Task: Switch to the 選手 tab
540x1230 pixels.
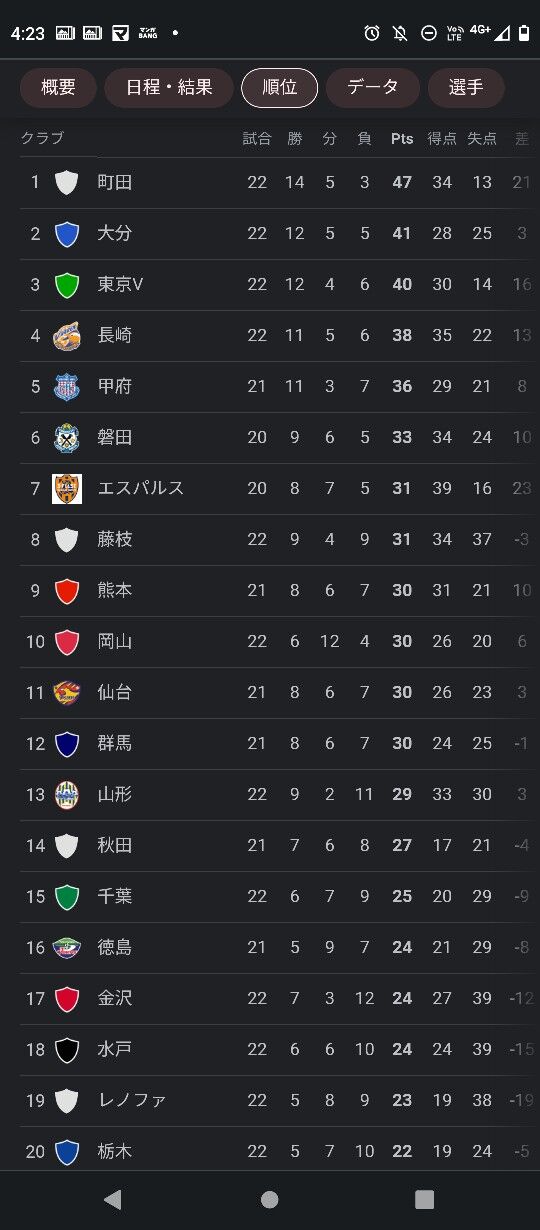Action: (466, 87)
